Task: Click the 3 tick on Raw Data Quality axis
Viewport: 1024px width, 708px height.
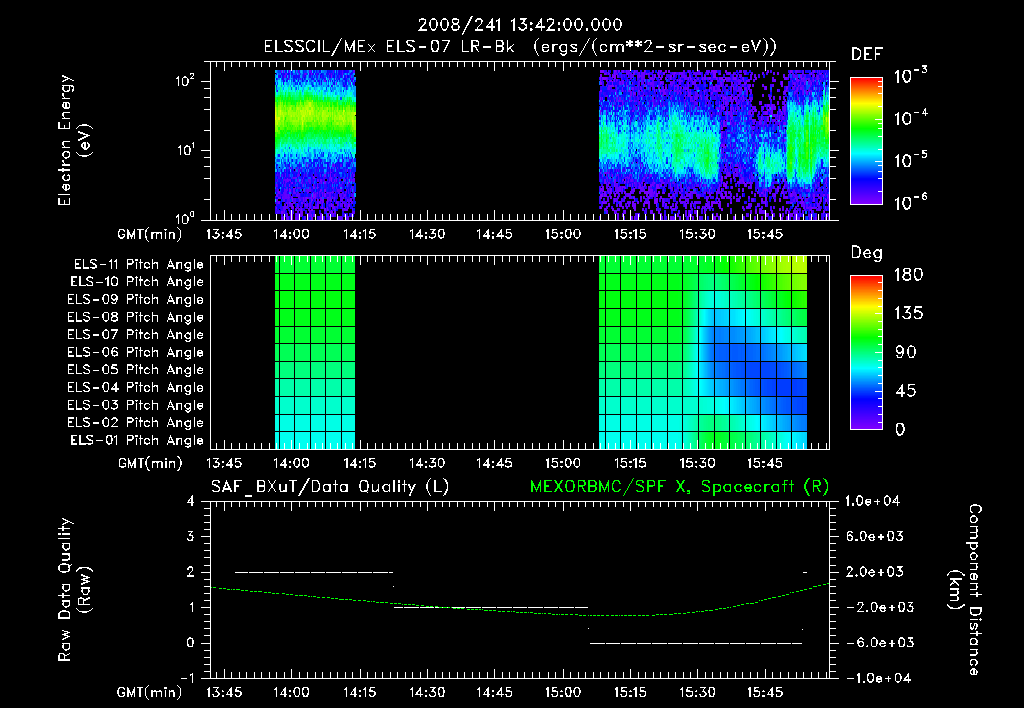Action: [x=191, y=537]
